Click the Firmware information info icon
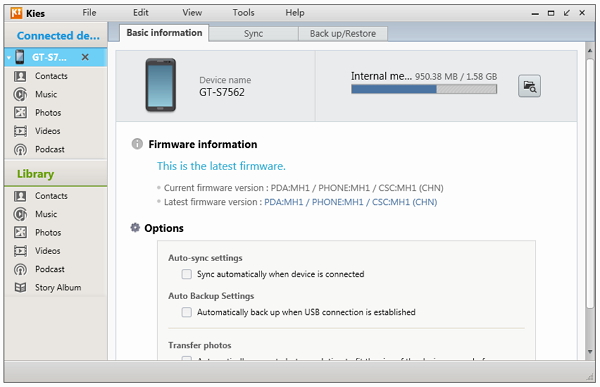This screenshot has height=387, width=600. point(137,144)
